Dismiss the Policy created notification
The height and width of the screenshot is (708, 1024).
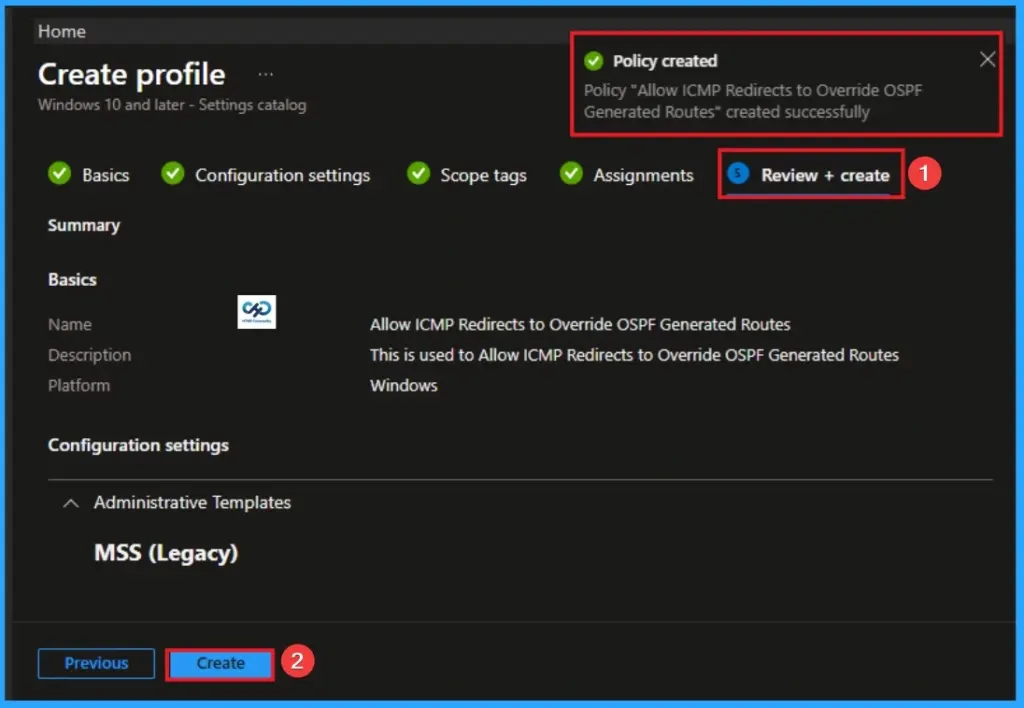(x=987, y=59)
